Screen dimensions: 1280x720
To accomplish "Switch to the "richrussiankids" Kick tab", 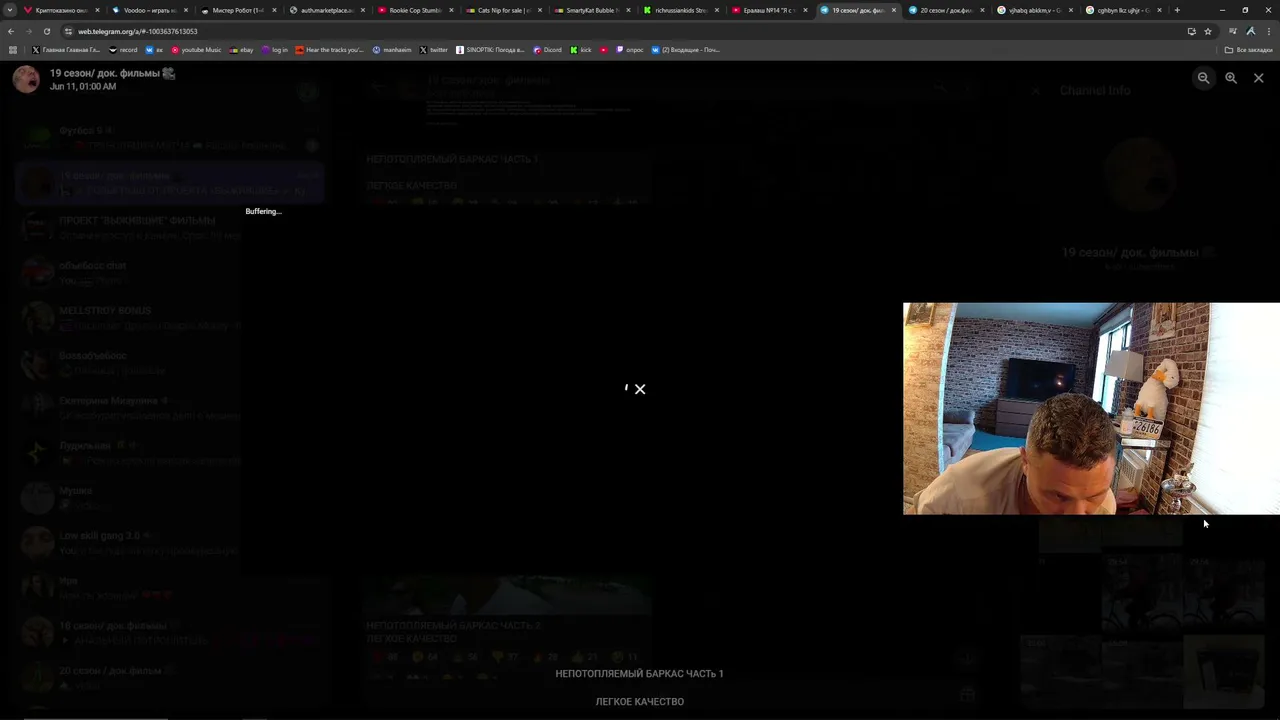I will pyautogui.click(x=678, y=10).
